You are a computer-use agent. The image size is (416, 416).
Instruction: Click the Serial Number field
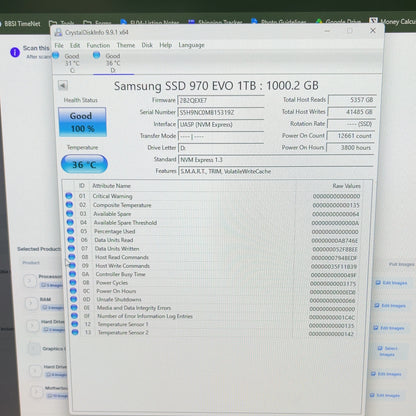(x=221, y=113)
